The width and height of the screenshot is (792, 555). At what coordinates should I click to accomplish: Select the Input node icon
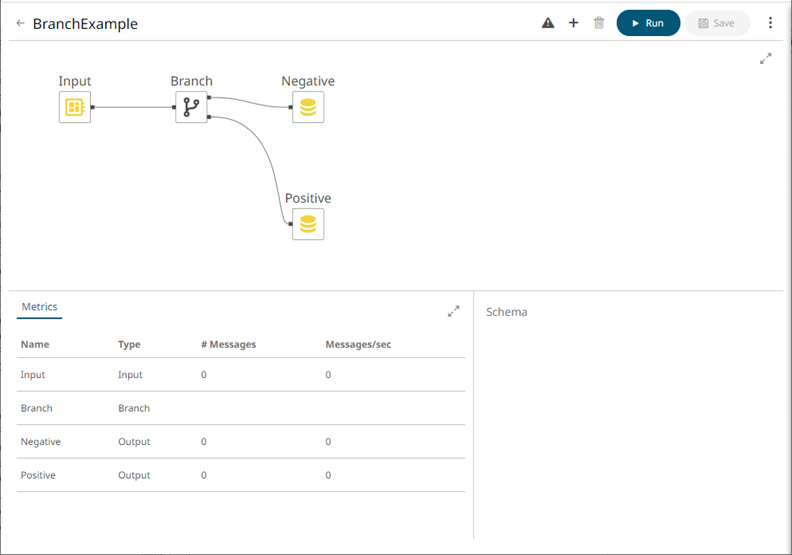click(75, 107)
